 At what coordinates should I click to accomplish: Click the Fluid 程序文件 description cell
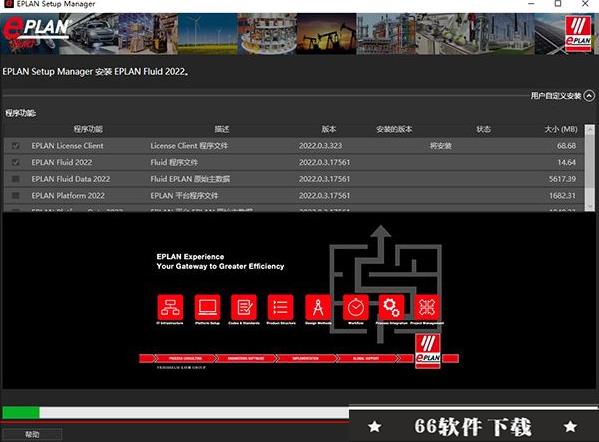(174, 162)
